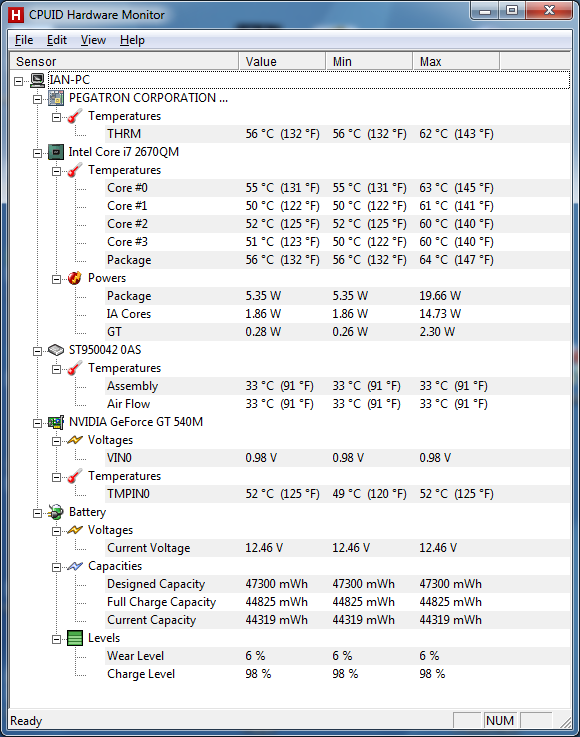Select the Core #3 row
Viewport: 580px width, 737px height.
337,242
